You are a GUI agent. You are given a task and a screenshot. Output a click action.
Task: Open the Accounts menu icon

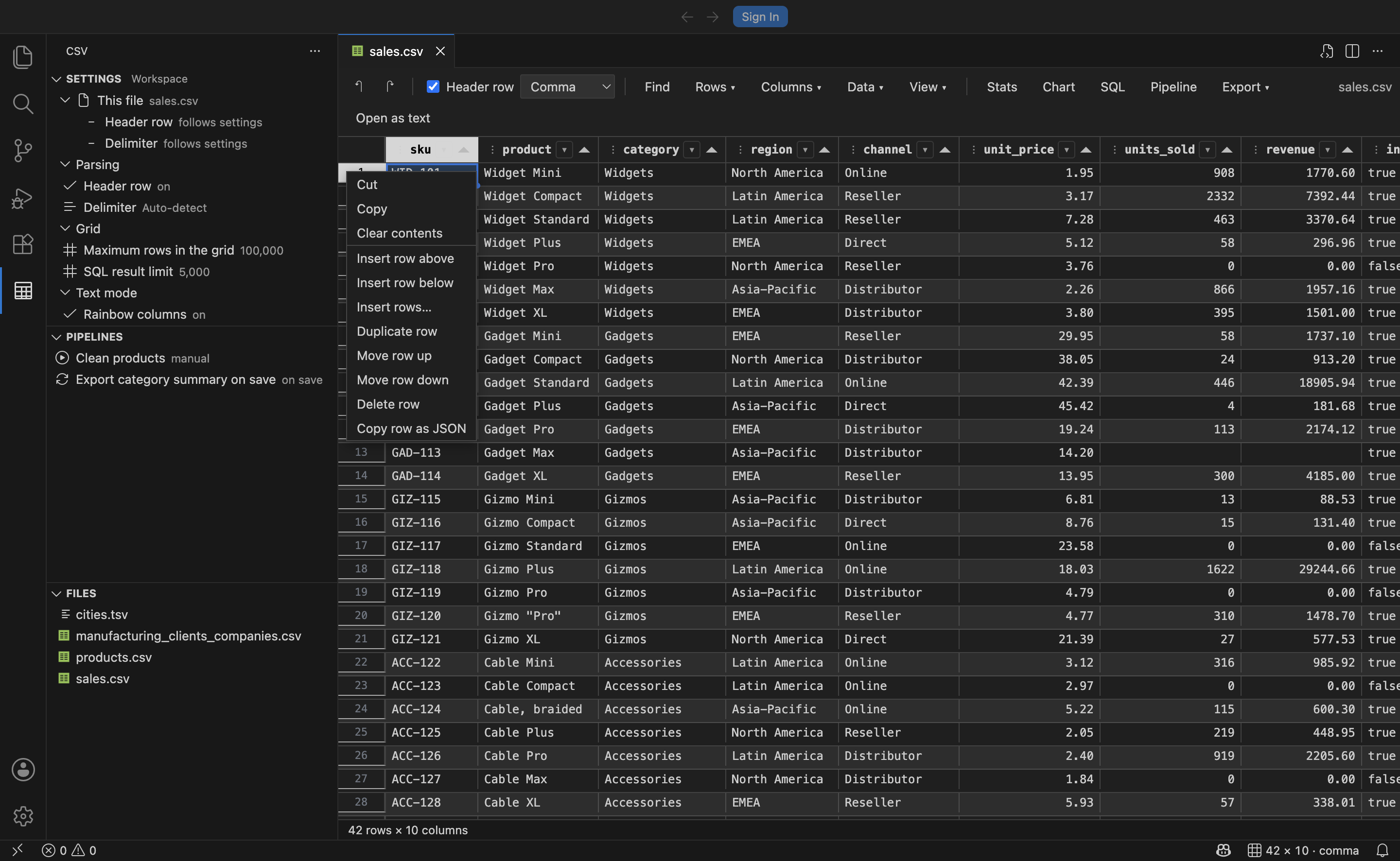click(x=23, y=770)
